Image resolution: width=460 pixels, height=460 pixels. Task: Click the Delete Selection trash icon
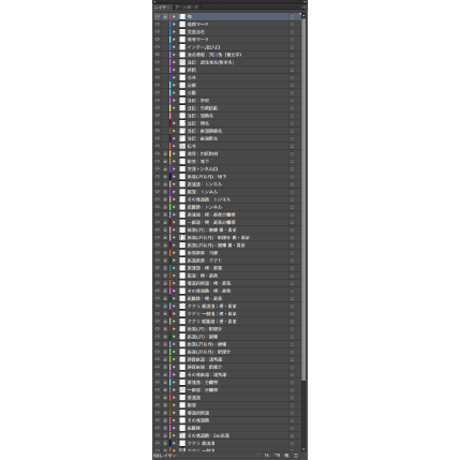click(x=296, y=455)
